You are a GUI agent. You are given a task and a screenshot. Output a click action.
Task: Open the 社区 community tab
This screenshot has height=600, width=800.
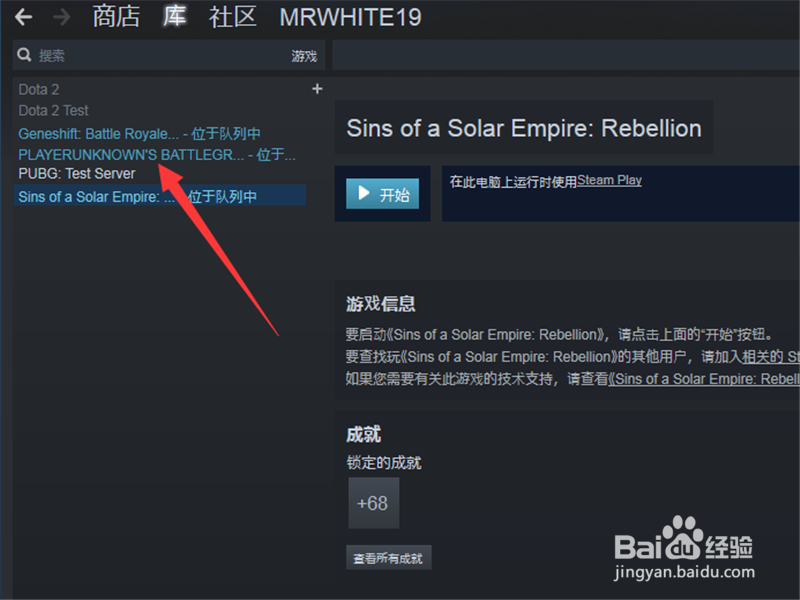[x=233, y=17]
